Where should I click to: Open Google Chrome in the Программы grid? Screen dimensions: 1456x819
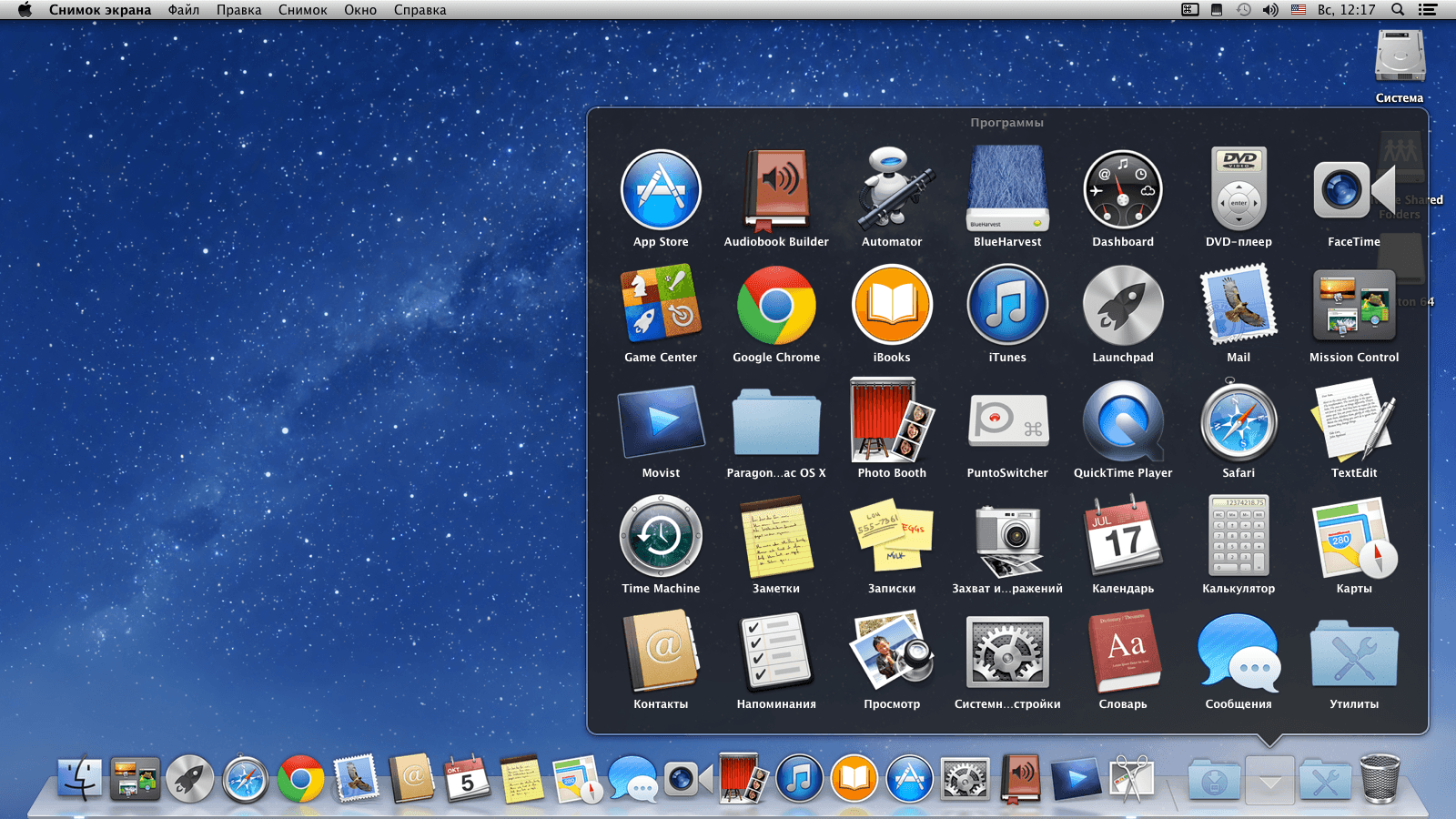point(776,306)
